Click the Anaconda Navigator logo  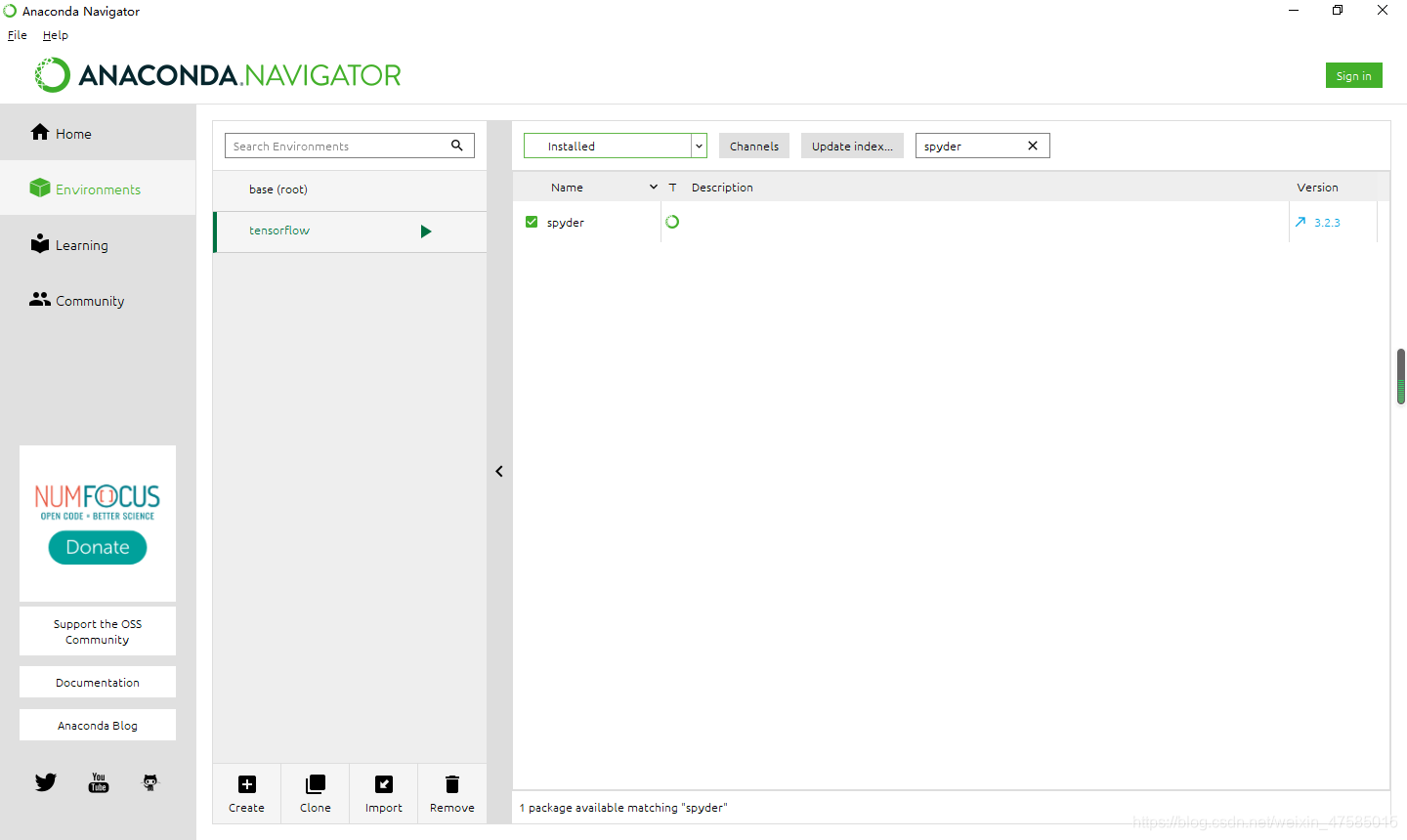[x=218, y=75]
